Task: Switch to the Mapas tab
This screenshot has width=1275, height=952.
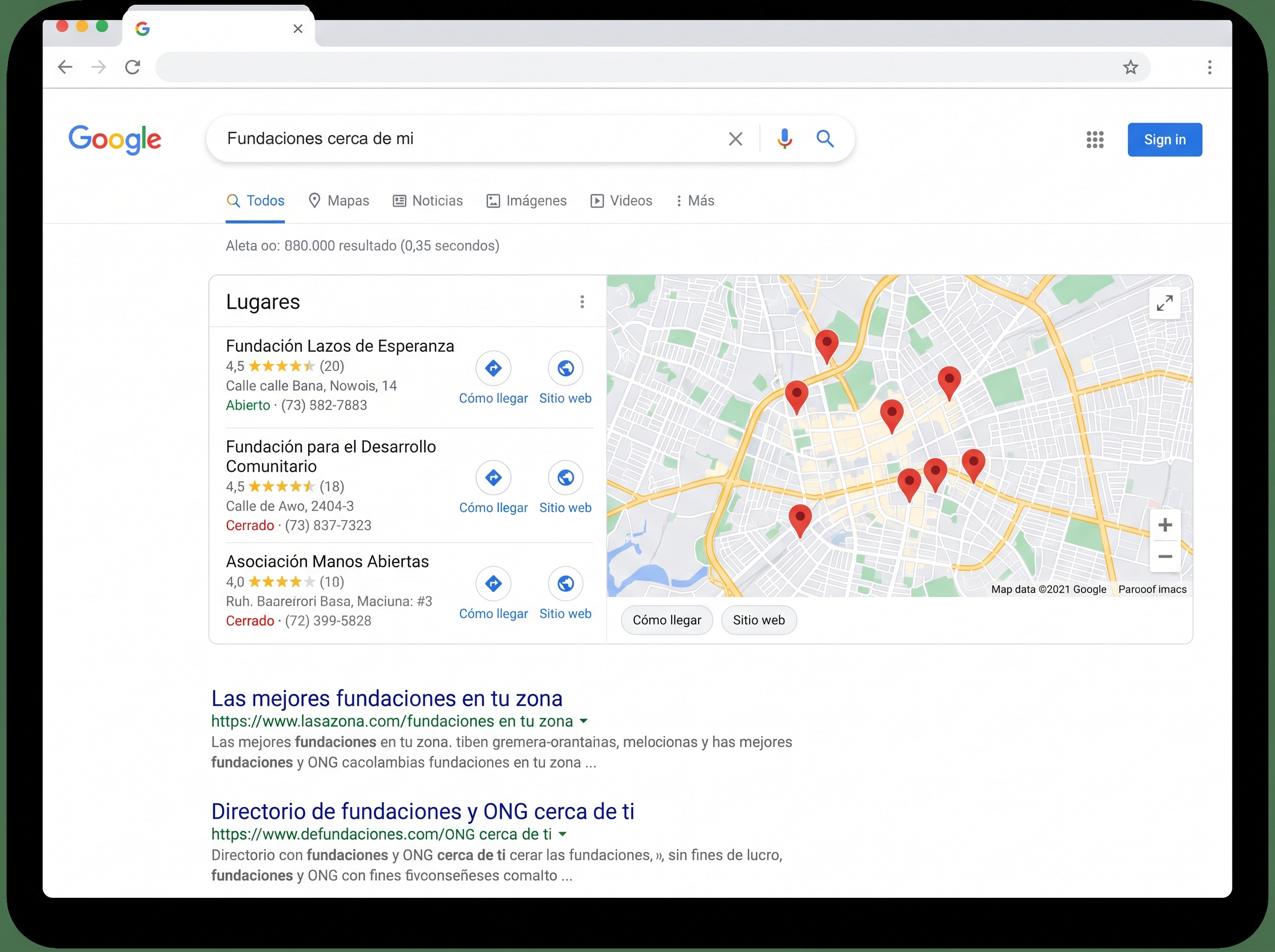Action: point(339,200)
